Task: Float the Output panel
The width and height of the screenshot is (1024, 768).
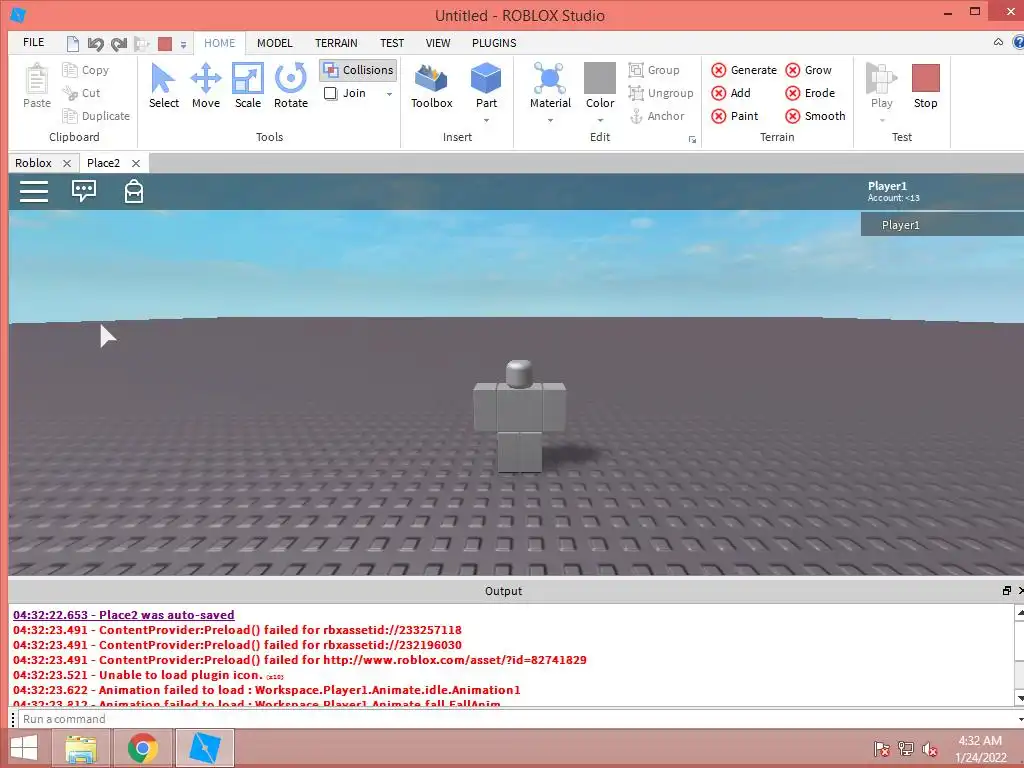Action: (1006, 590)
